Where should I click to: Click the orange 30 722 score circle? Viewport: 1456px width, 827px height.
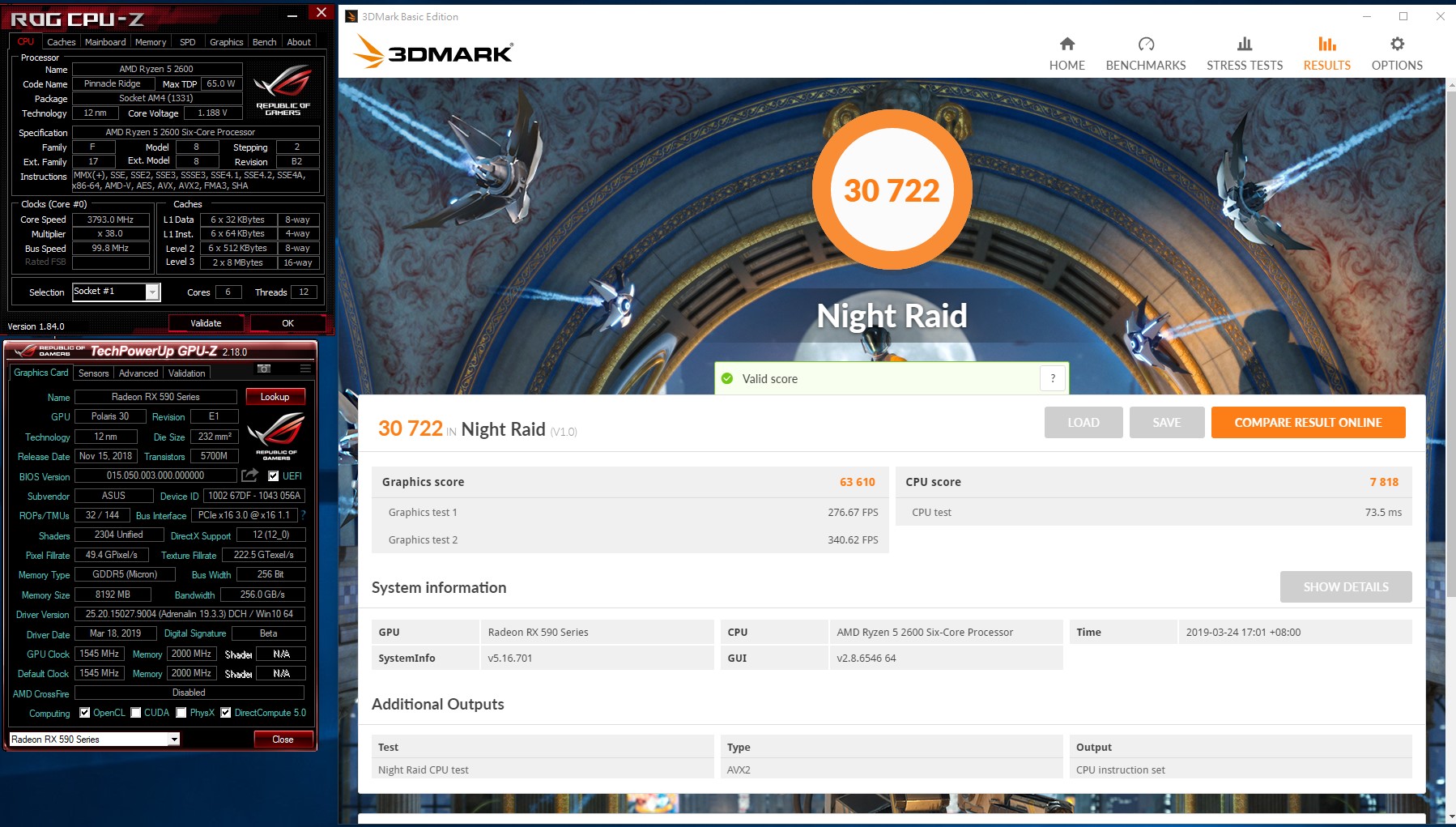click(892, 190)
